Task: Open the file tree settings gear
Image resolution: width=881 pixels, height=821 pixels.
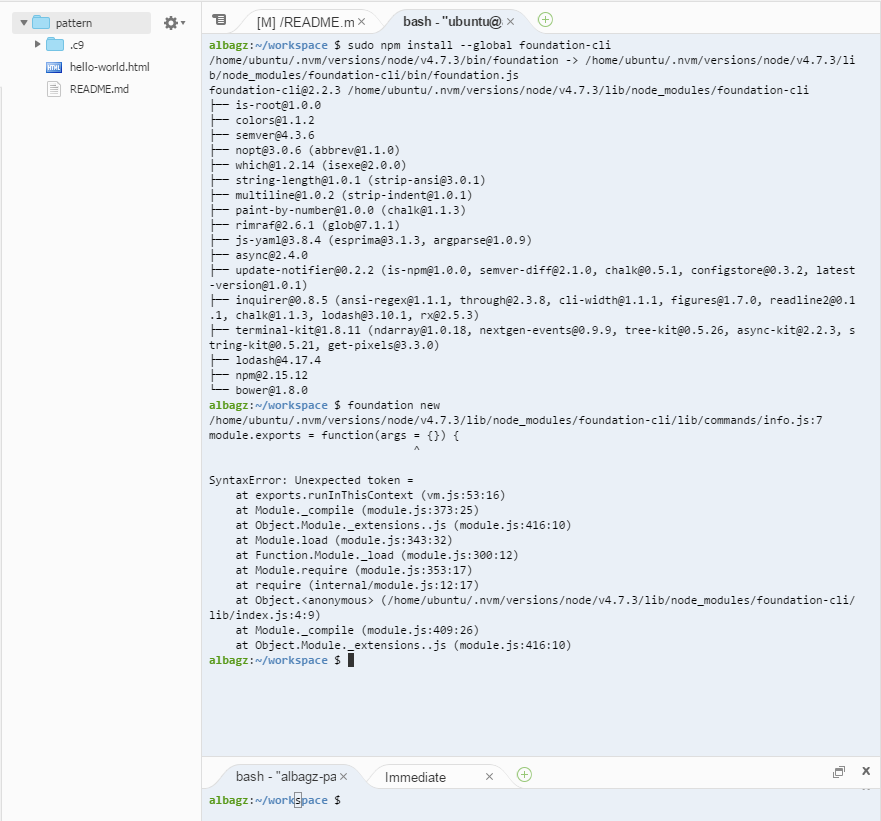Action: (x=174, y=23)
